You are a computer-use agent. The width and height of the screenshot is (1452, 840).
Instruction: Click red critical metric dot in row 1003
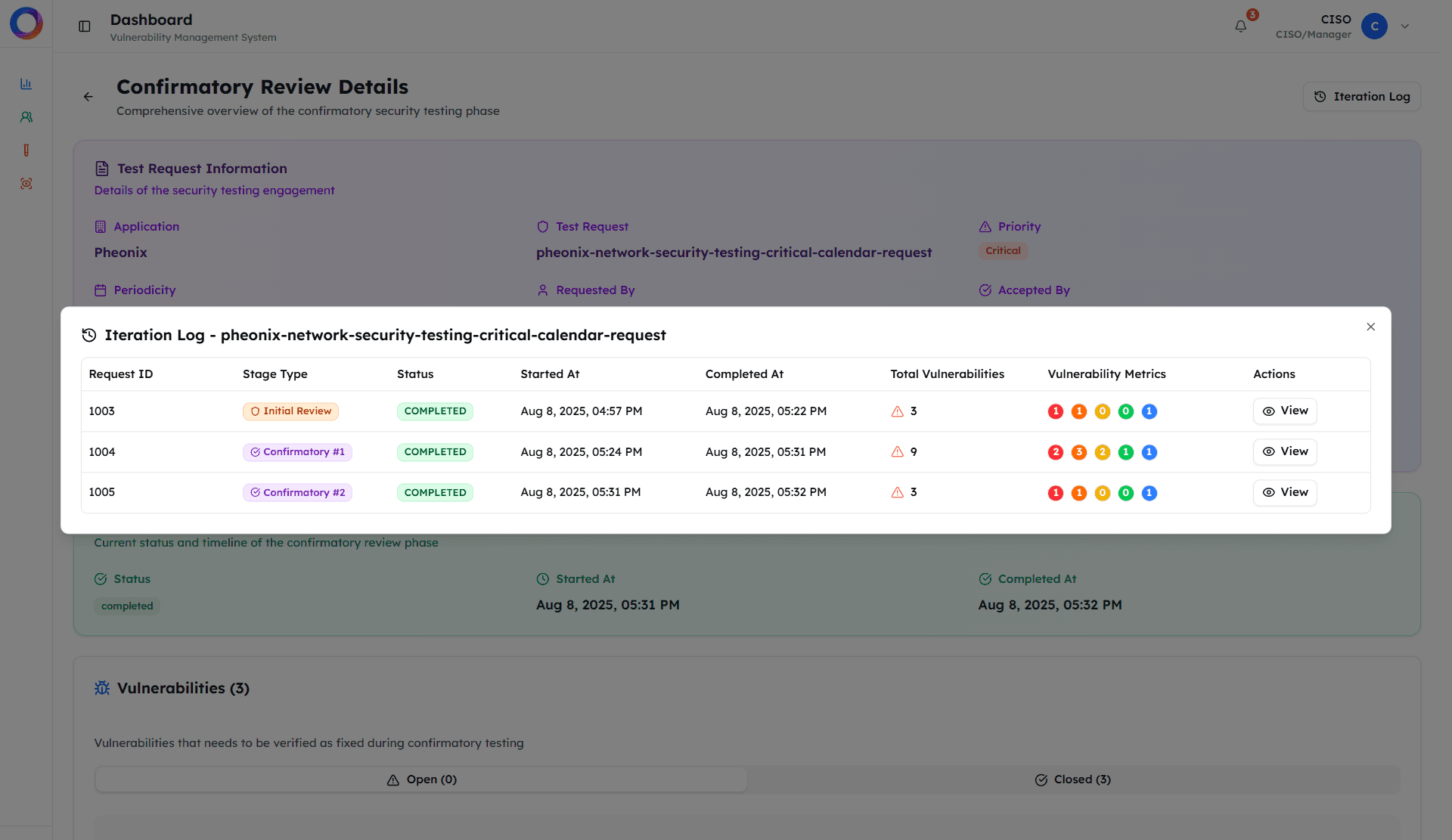tap(1056, 411)
